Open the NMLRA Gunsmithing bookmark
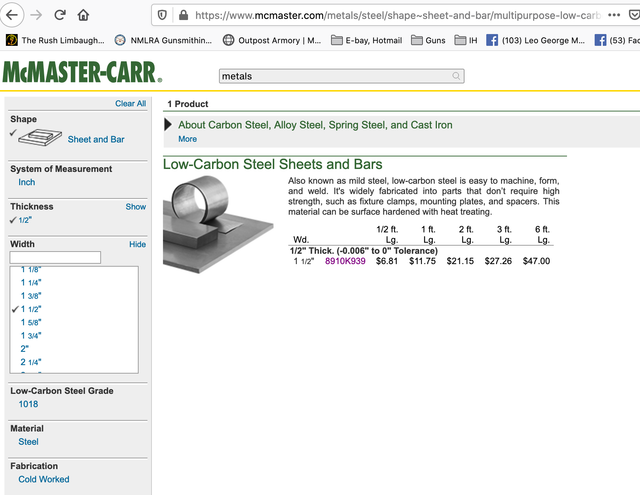The image size is (640, 495). [x=163, y=40]
